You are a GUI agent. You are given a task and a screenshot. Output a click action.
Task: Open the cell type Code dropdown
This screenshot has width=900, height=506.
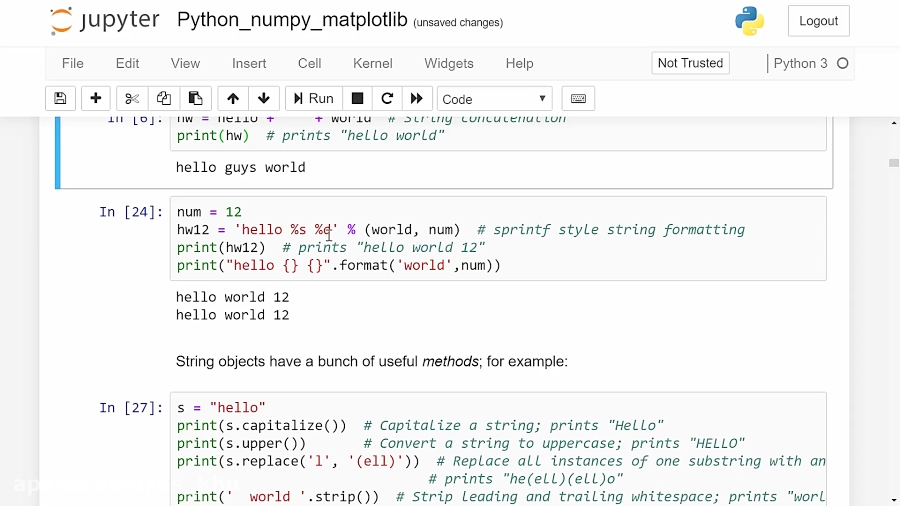point(495,98)
